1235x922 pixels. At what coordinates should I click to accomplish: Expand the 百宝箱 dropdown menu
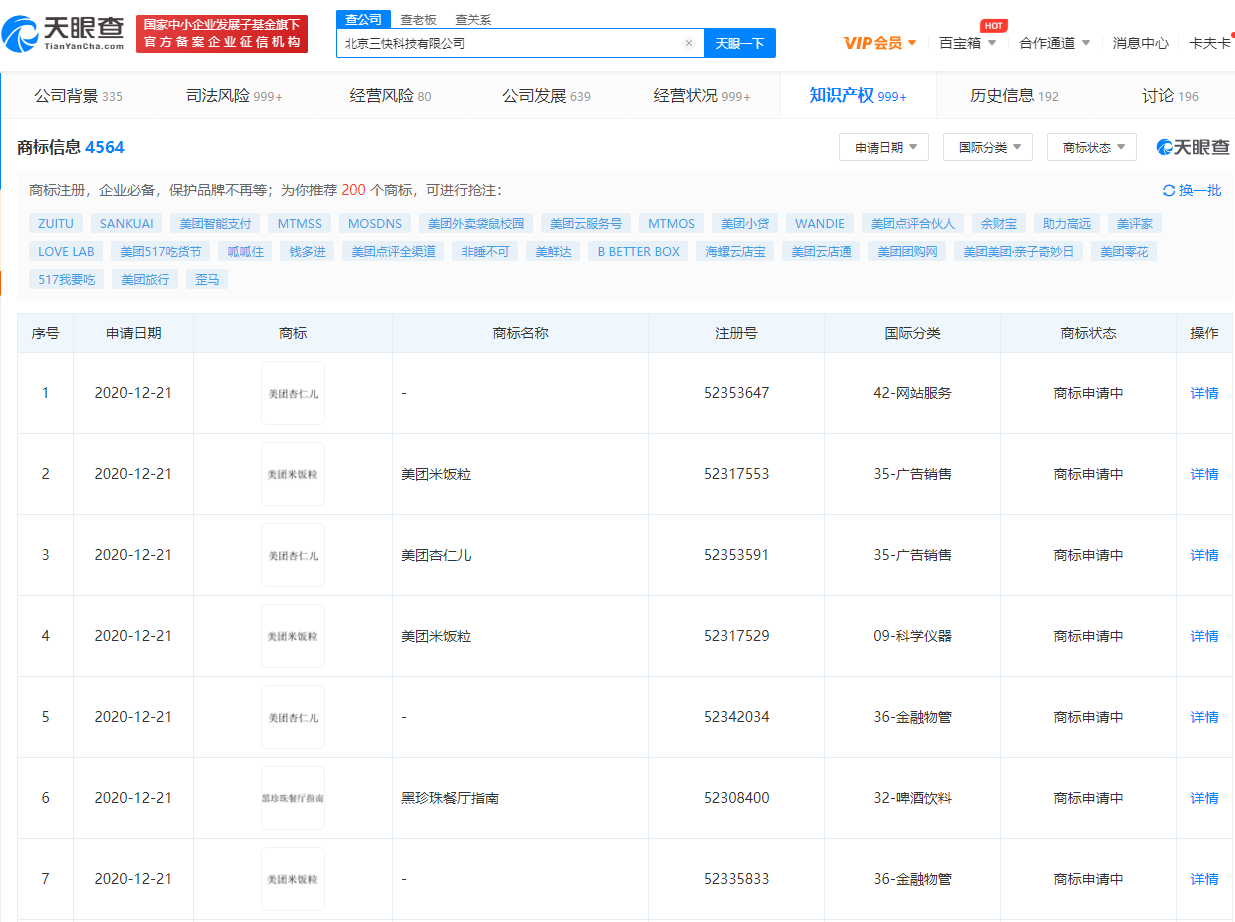coord(968,43)
